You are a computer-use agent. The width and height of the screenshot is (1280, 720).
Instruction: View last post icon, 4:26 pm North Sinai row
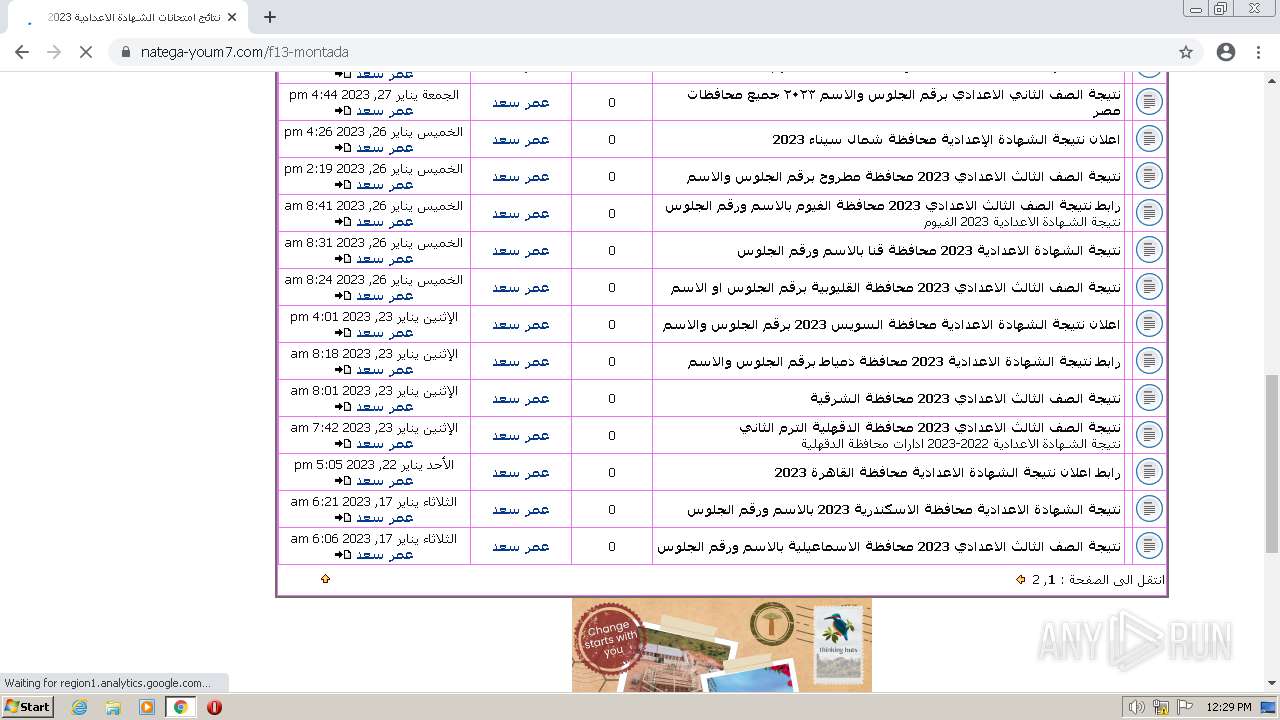click(x=343, y=148)
